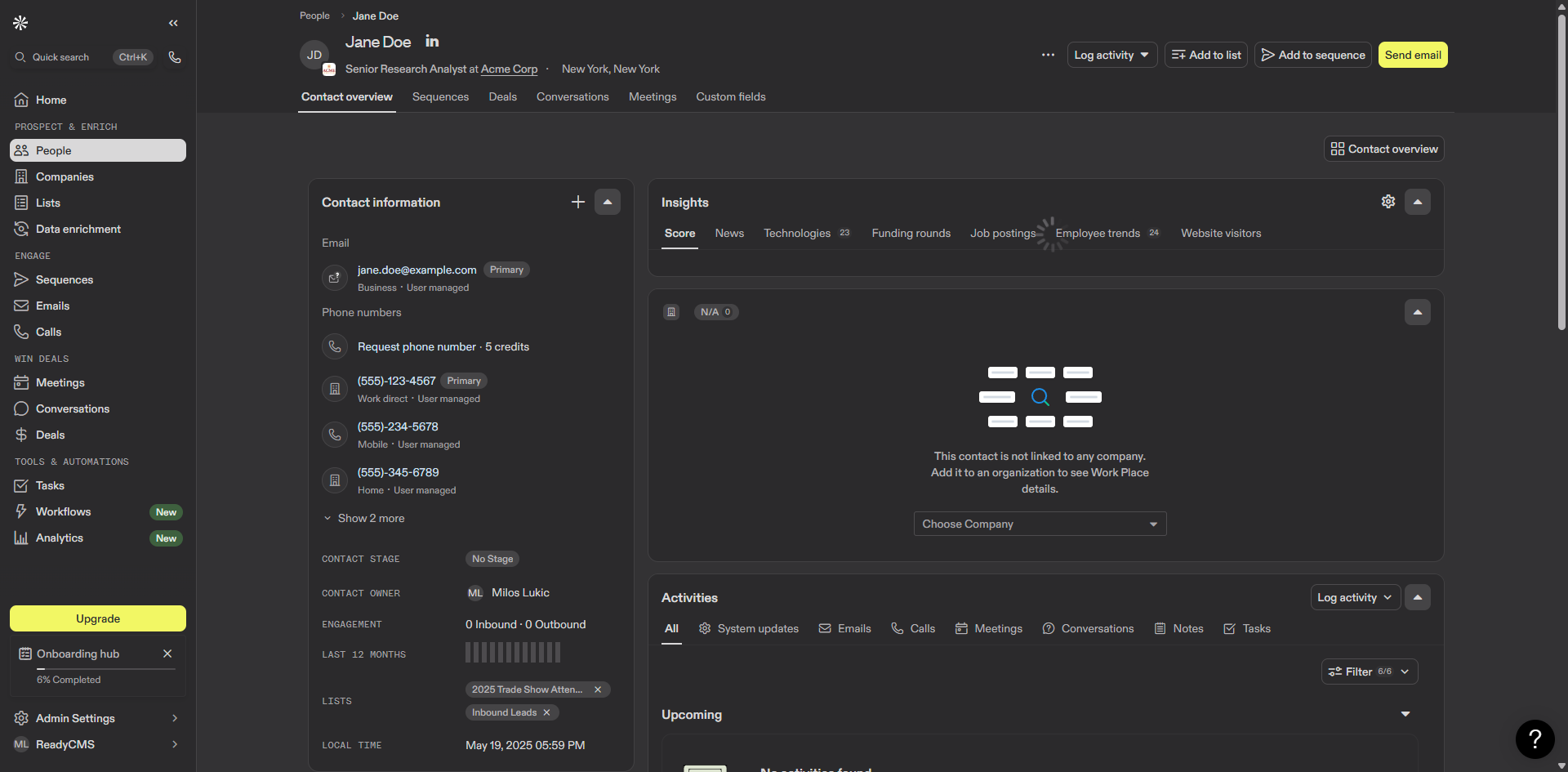Open Workflows in the sidebar

(x=98, y=511)
